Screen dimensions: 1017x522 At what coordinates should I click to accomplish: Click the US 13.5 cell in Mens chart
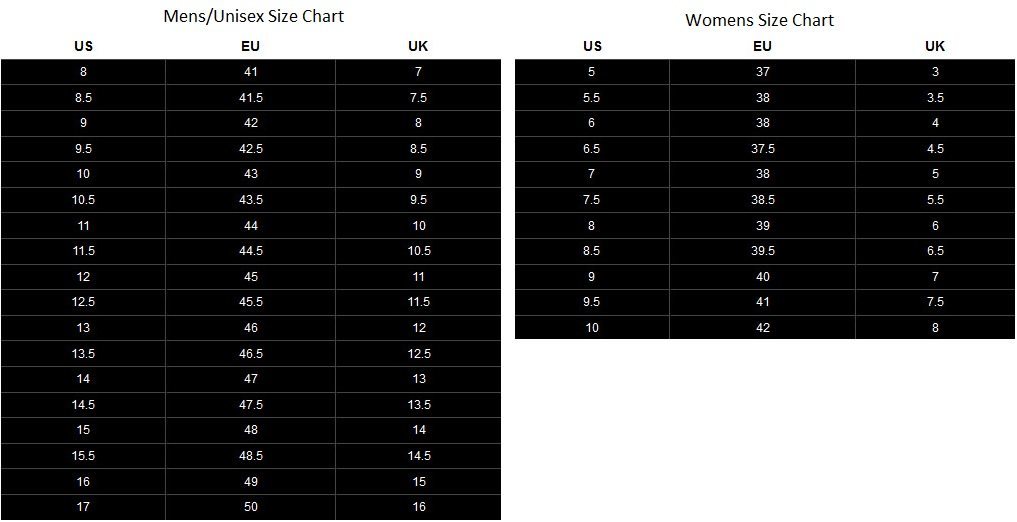point(83,354)
